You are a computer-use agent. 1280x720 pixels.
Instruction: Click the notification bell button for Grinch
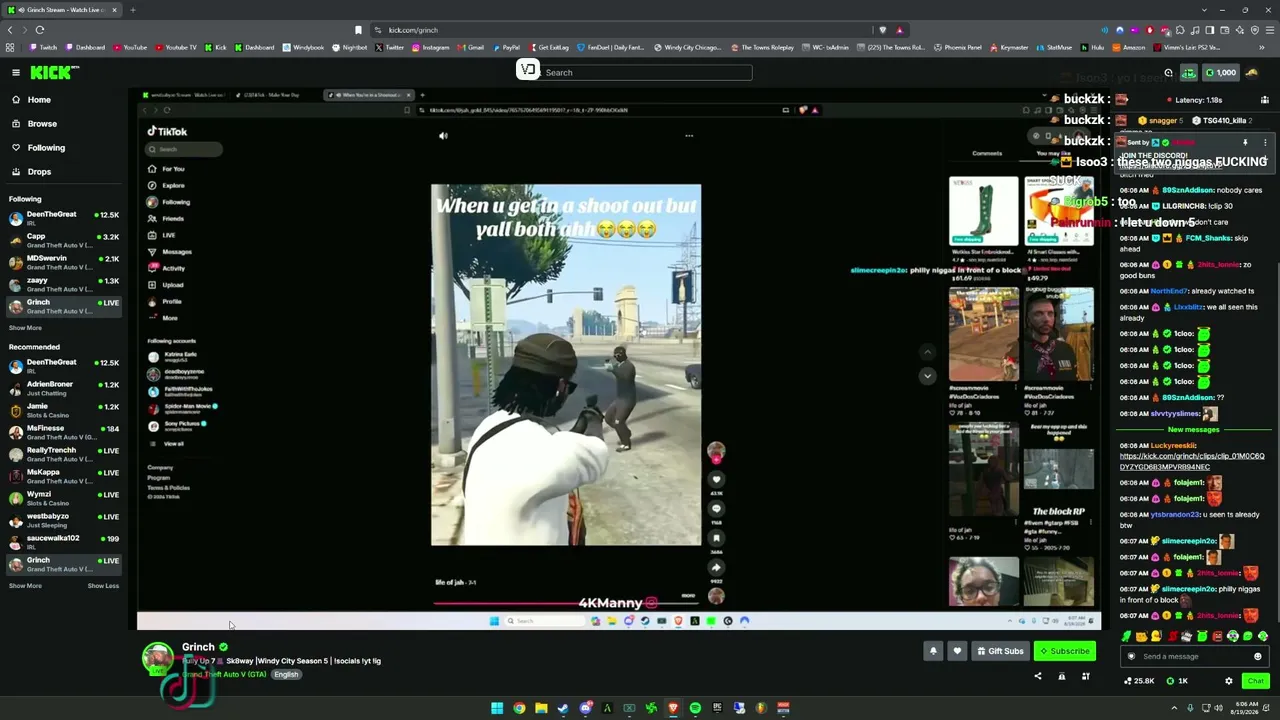(x=933, y=651)
